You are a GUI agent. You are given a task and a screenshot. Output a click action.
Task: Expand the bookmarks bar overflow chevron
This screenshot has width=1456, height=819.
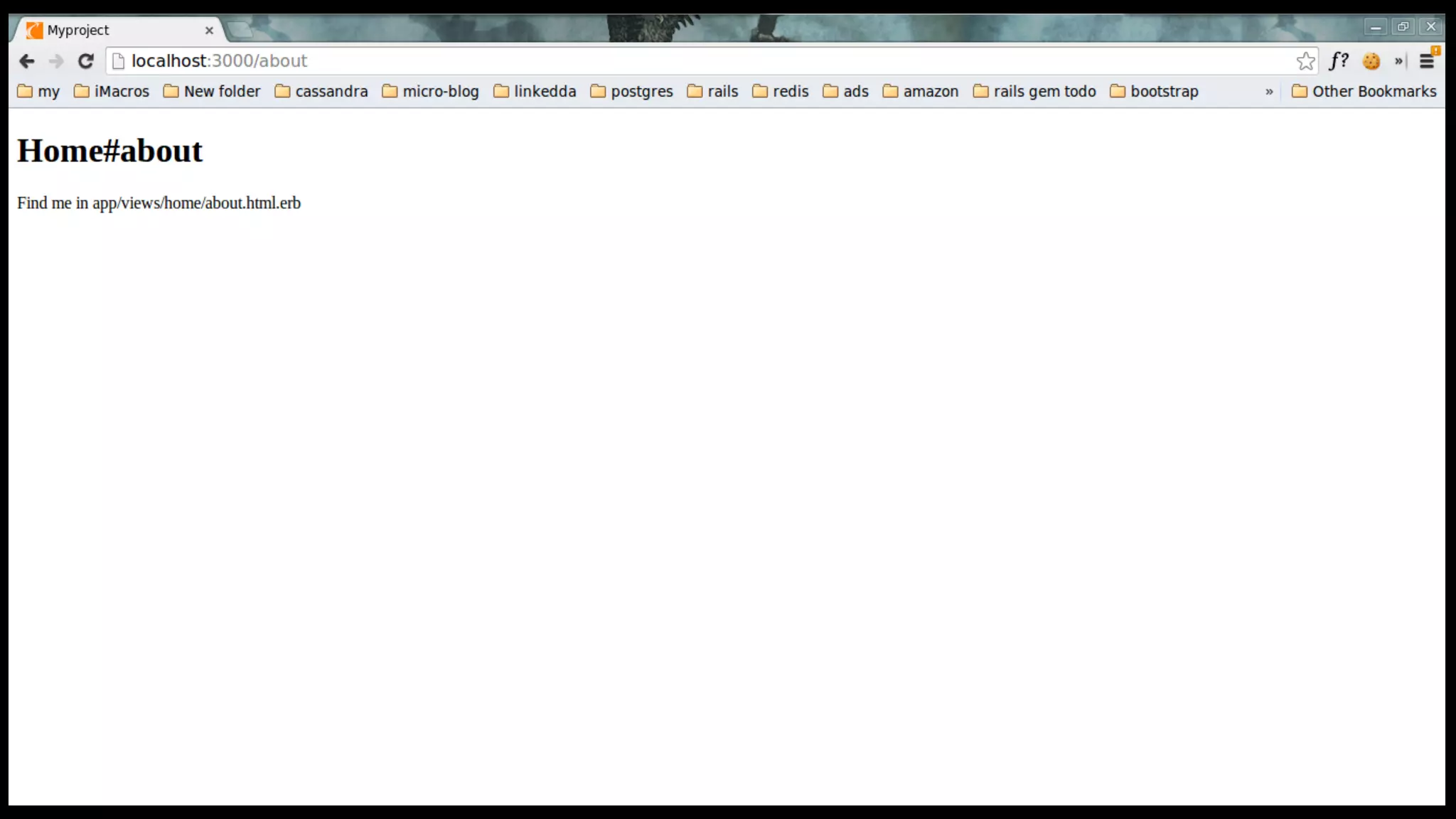coord(1269,92)
